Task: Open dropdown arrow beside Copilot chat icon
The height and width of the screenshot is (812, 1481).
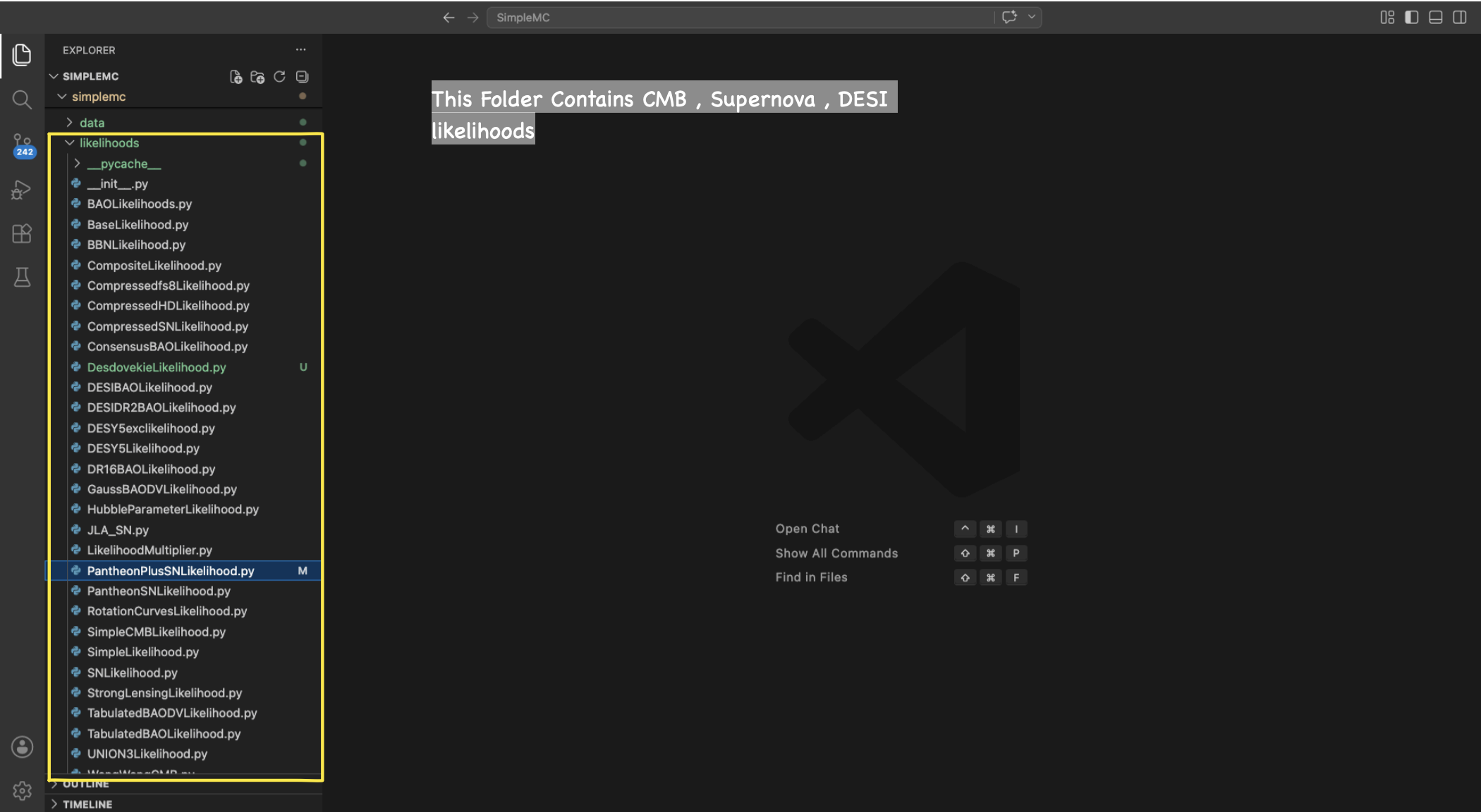Action: (x=1032, y=18)
